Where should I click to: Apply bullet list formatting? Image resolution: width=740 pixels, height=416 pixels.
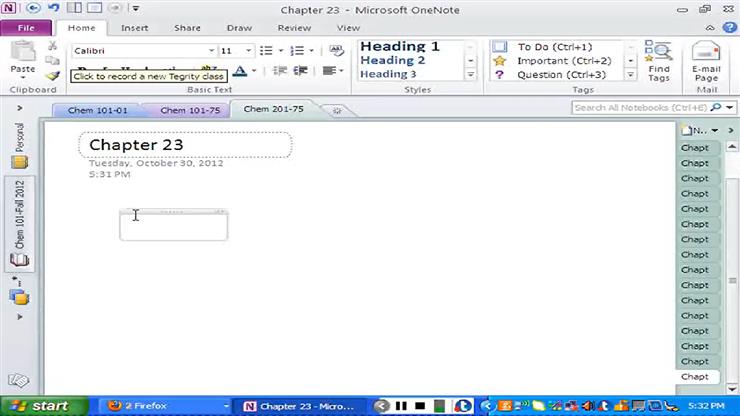266,51
